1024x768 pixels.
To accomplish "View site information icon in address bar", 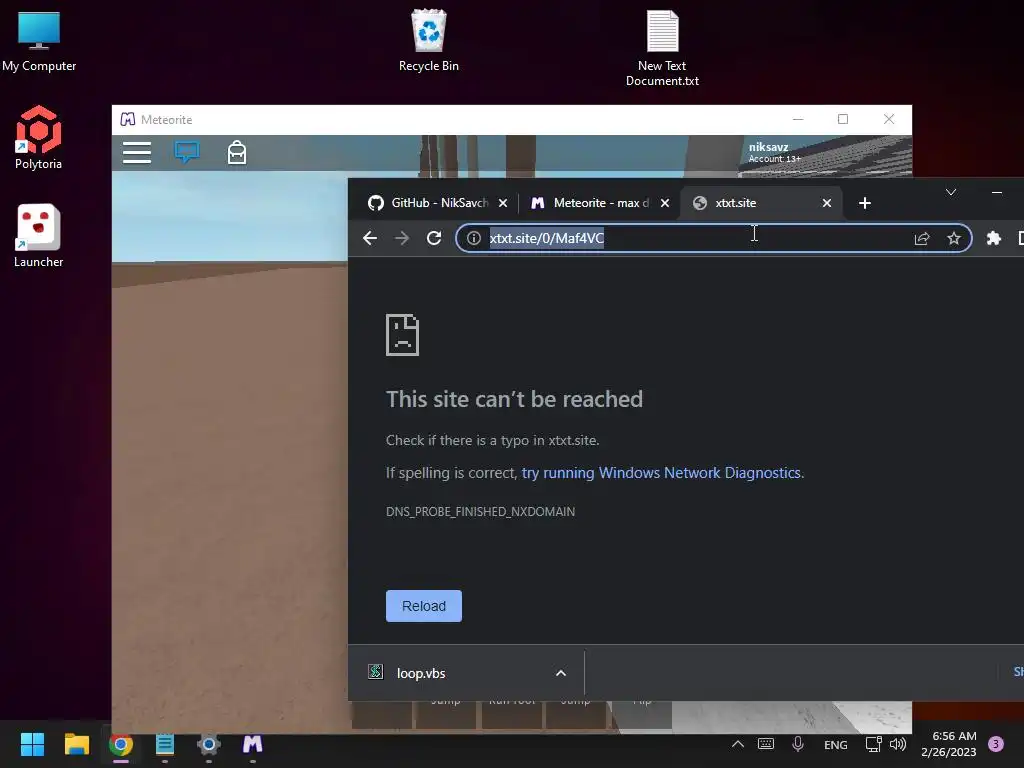I will pyautogui.click(x=474, y=238).
